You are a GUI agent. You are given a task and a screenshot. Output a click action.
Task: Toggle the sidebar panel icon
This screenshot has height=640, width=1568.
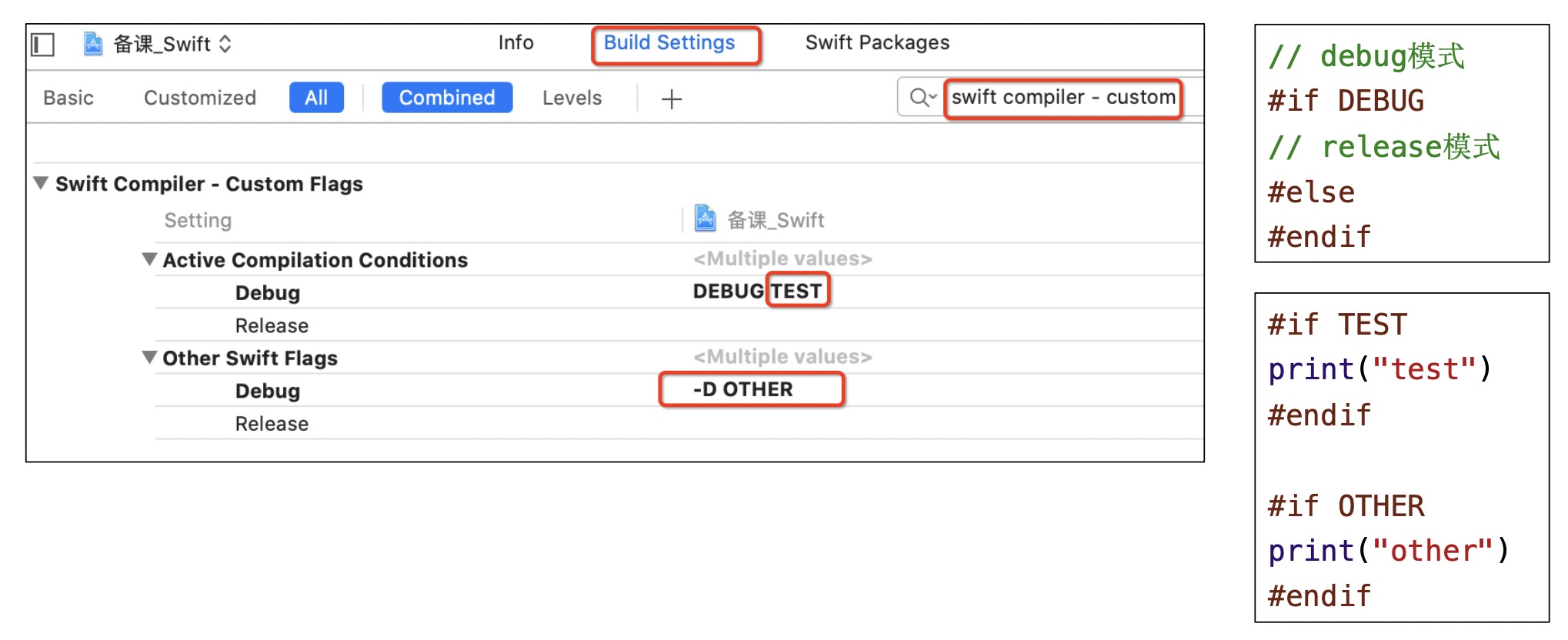43,45
